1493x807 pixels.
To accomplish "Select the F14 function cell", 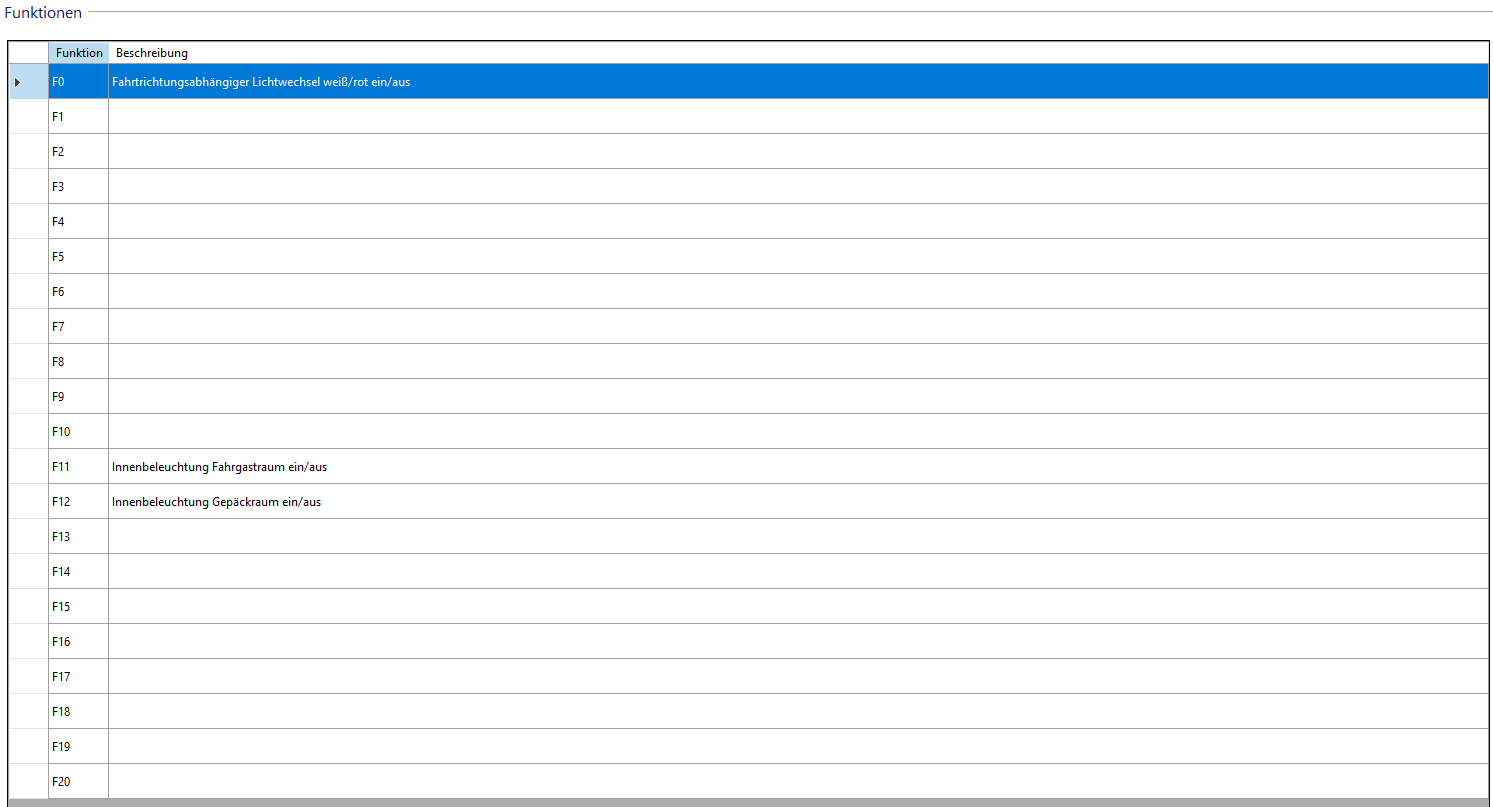I will (78, 572).
